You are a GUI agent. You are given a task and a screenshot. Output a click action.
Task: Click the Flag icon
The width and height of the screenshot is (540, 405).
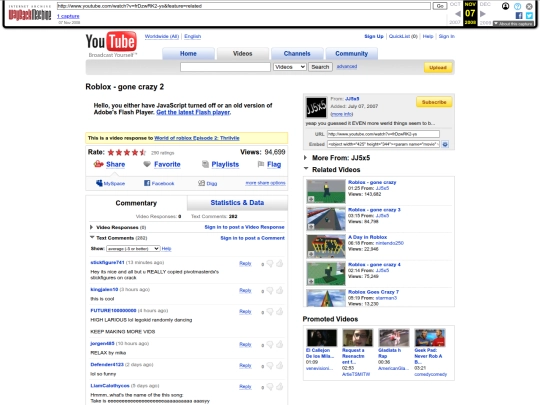(261, 164)
